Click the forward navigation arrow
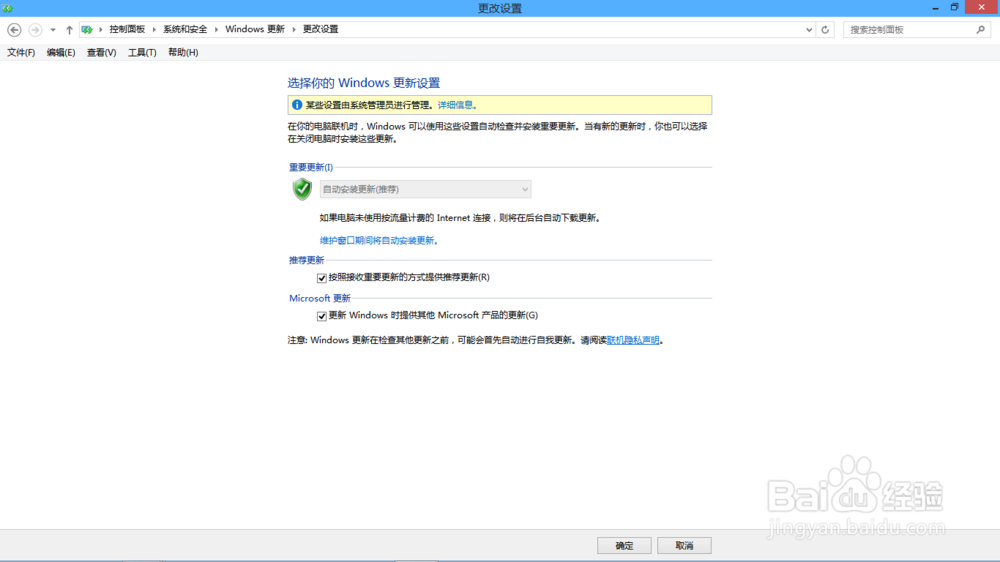Screen dimensions: 1000x562 coord(35,29)
